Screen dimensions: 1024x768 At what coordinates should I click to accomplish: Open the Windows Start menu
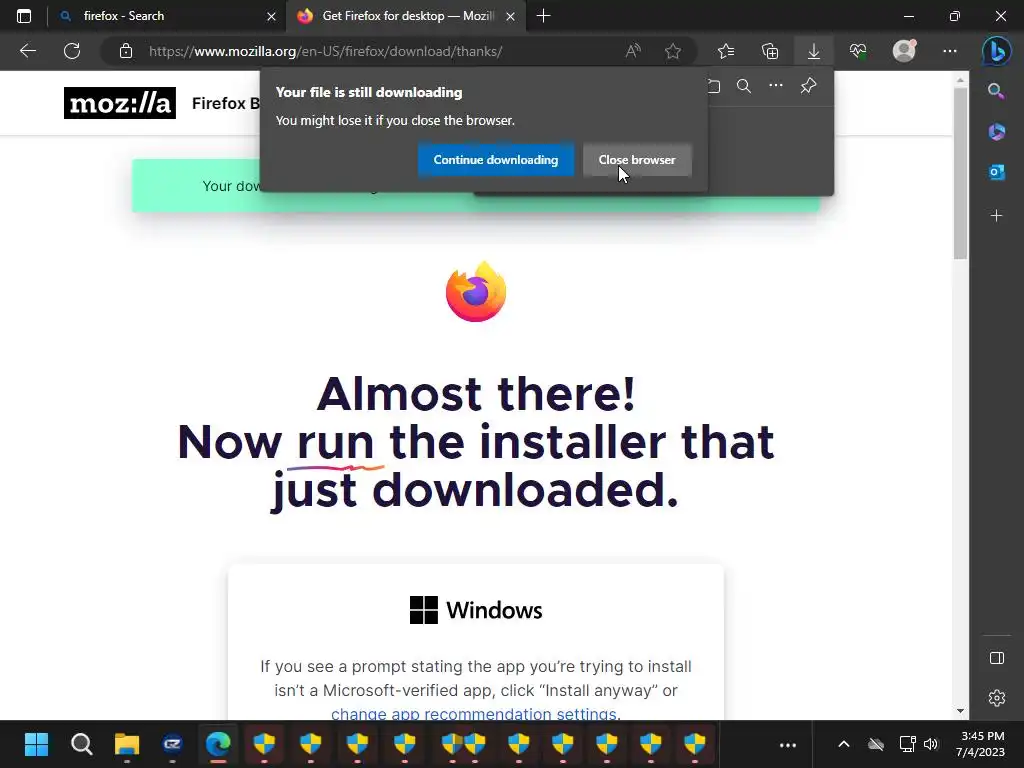click(x=37, y=744)
